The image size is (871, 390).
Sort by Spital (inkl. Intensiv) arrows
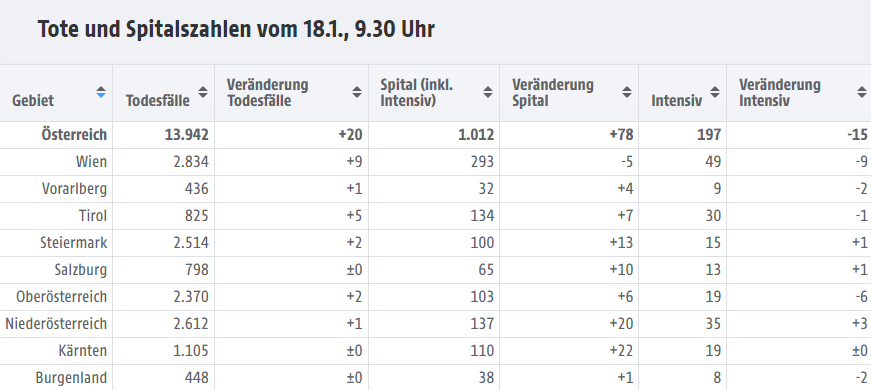488,92
